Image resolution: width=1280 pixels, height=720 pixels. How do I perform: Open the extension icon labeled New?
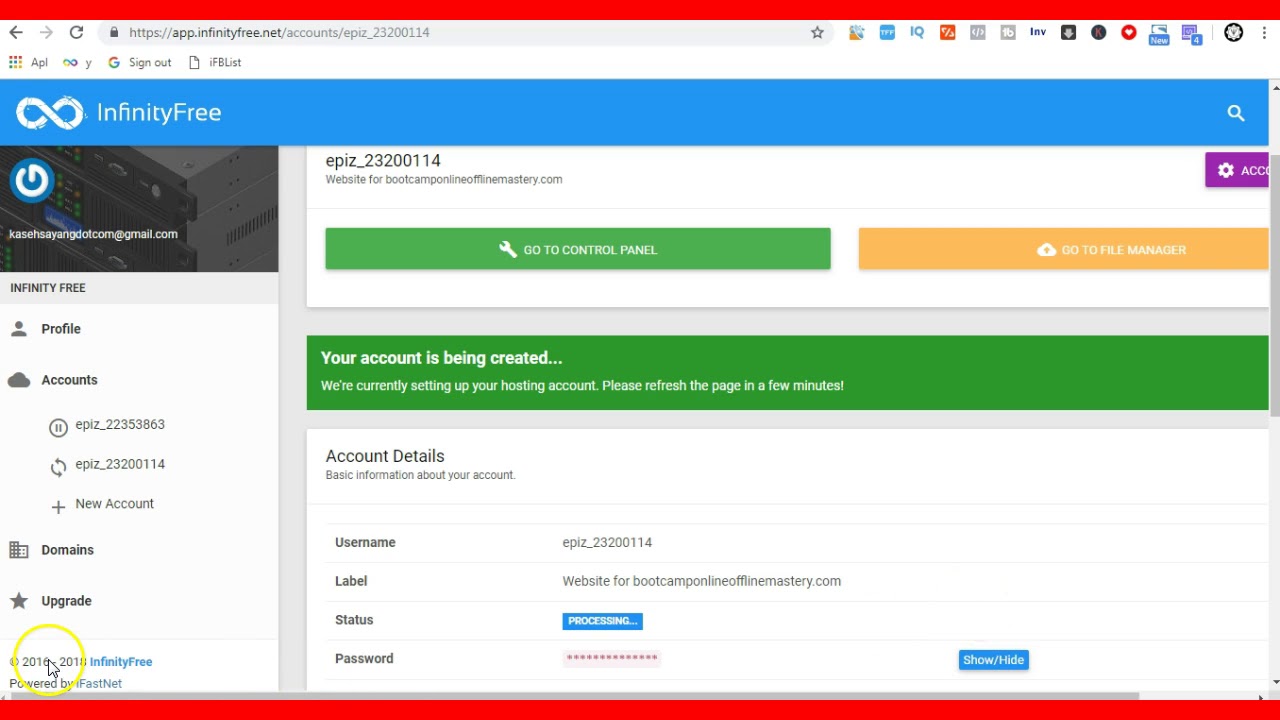click(x=1159, y=35)
